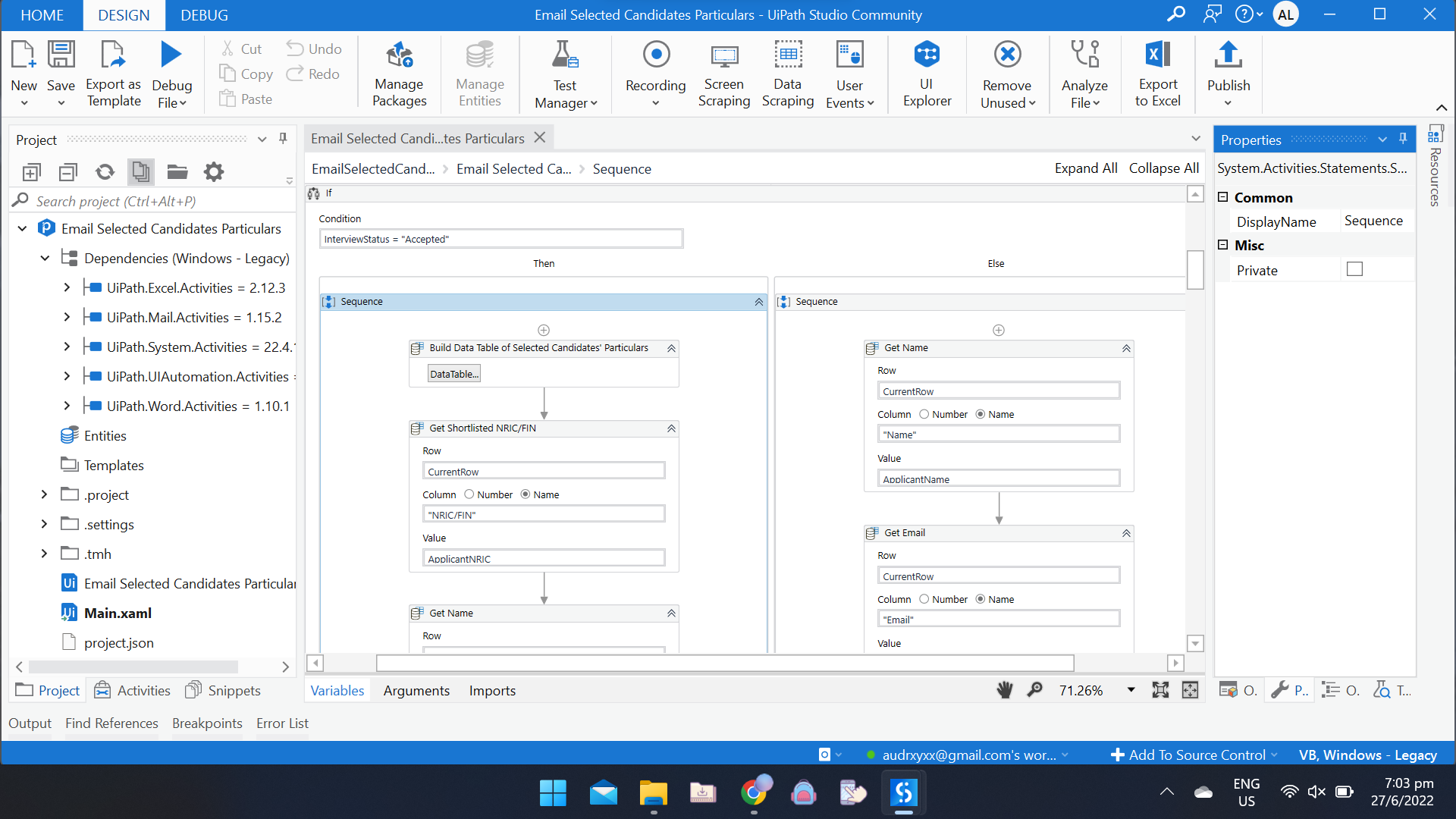This screenshot has width=1456, height=819.
Task: Open Manage Packages
Action: coord(400,74)
